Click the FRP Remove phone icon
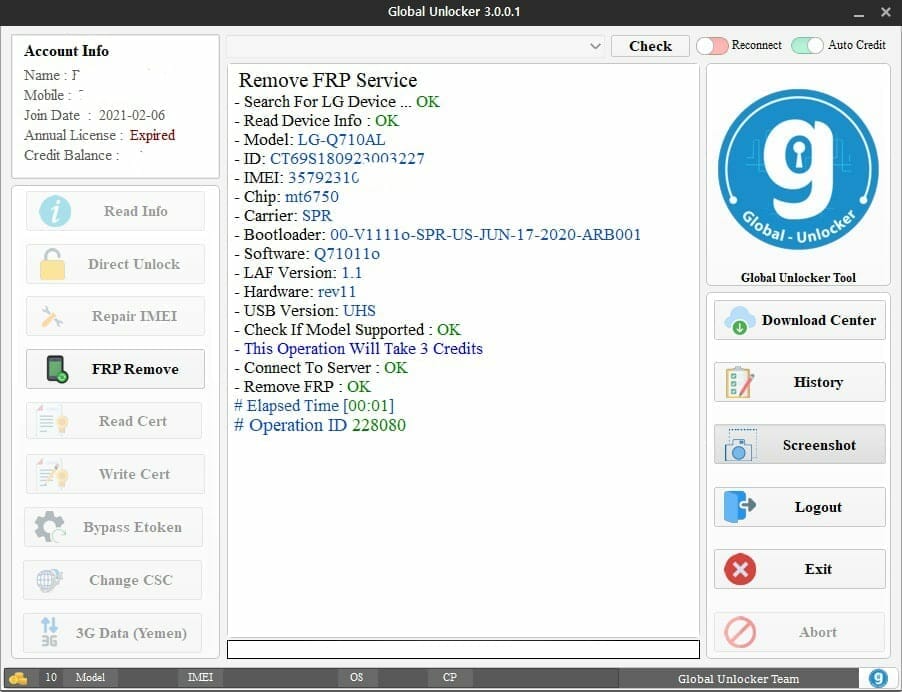 coord(56,369)
